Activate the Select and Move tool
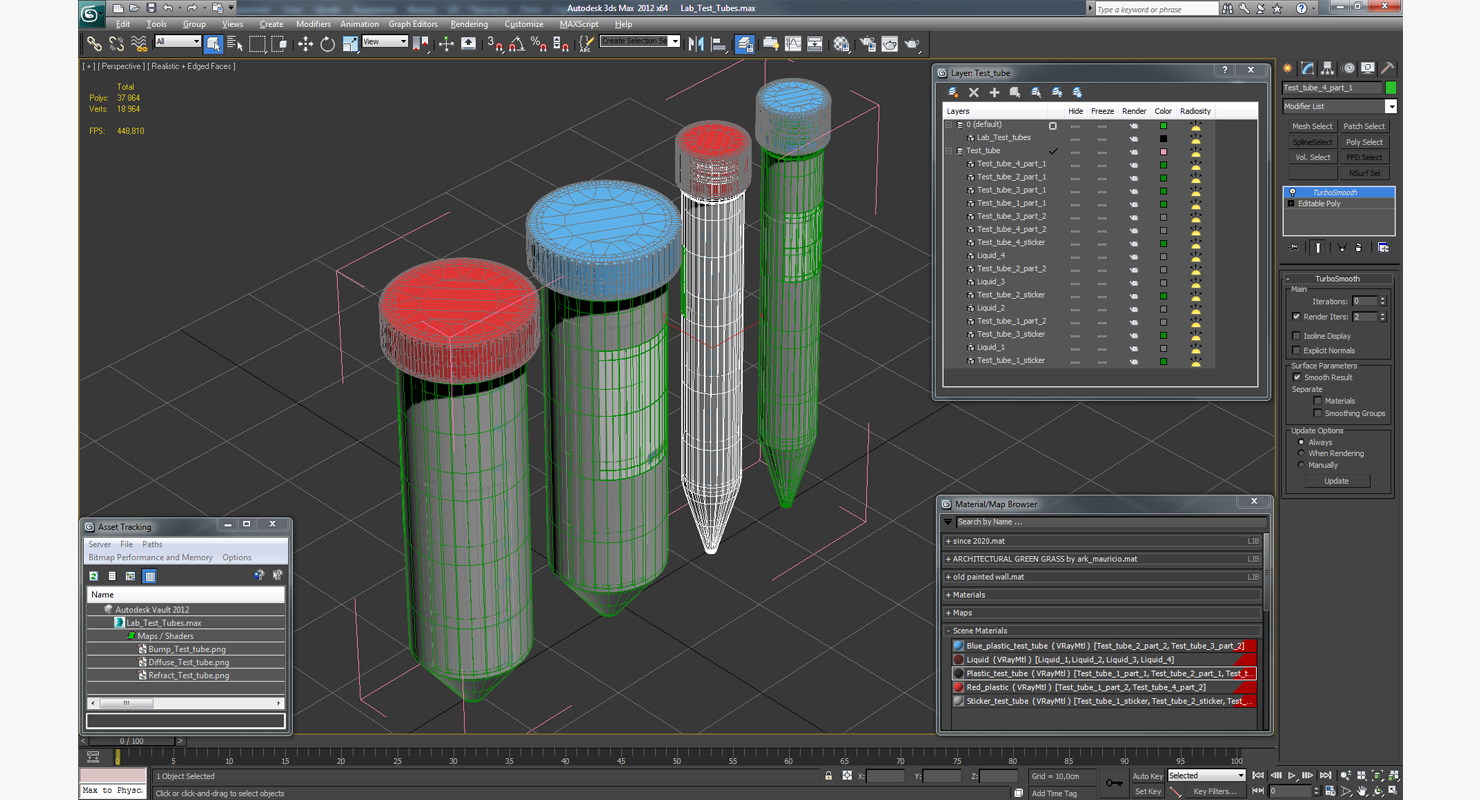The image size is (1480, 800). tap(305, 44)
